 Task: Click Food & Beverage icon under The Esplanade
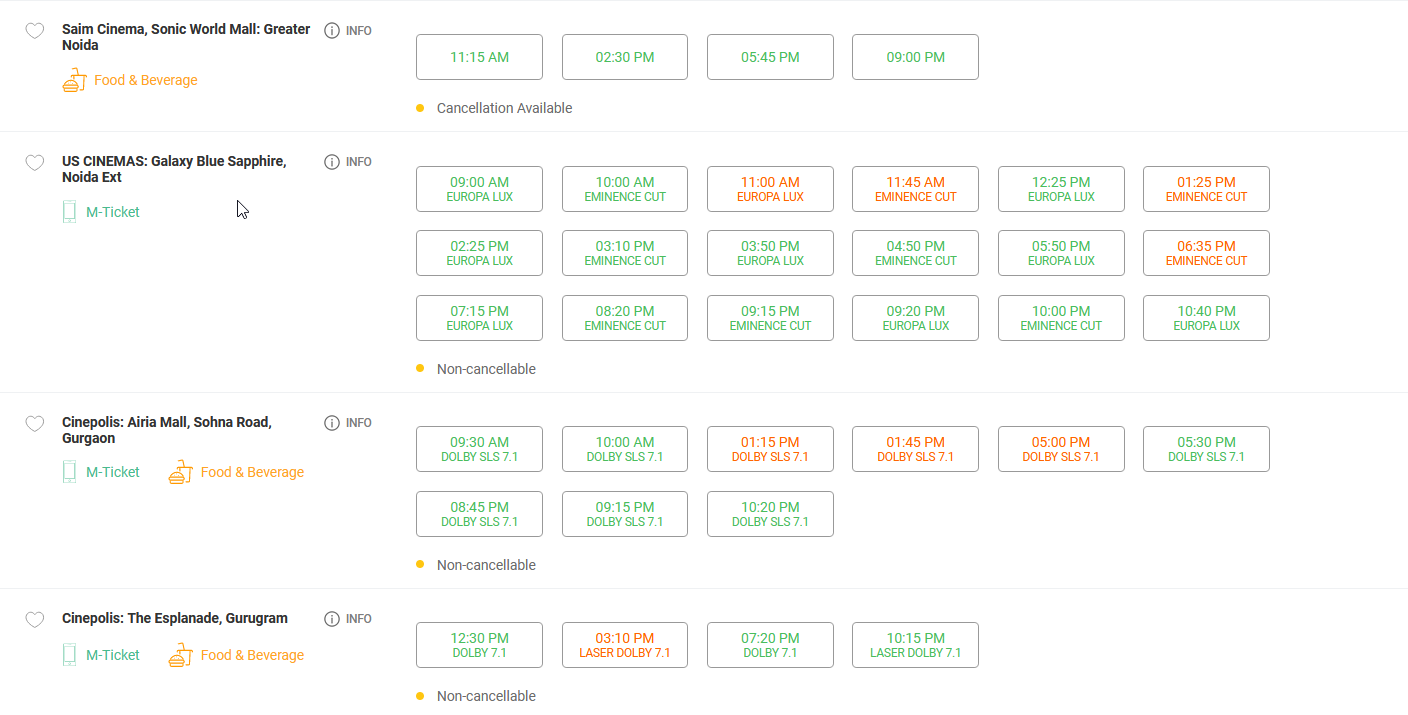(x=180, y=655)
